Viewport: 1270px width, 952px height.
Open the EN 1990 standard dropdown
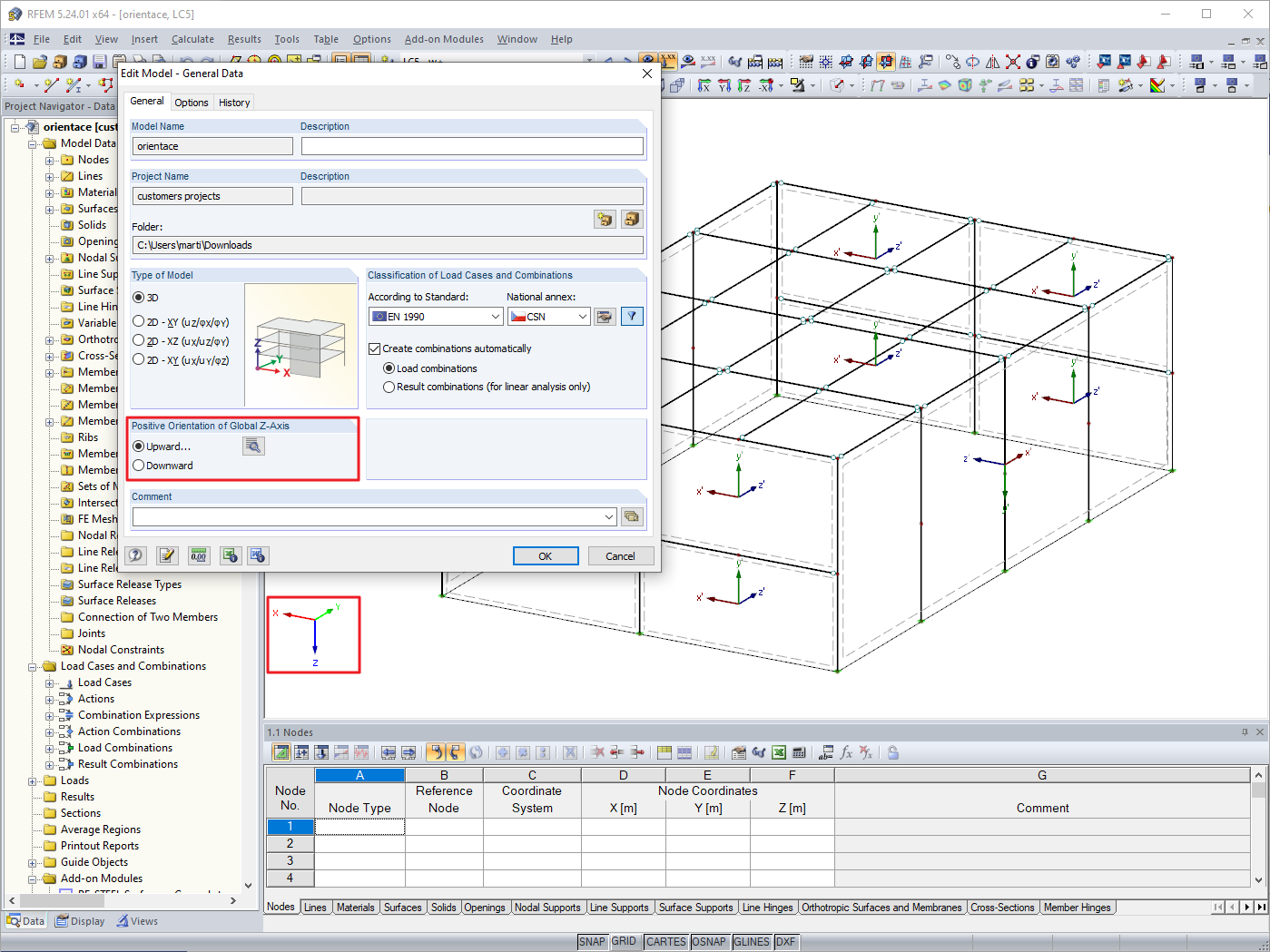pyautogui.click(x=496, y=317)
